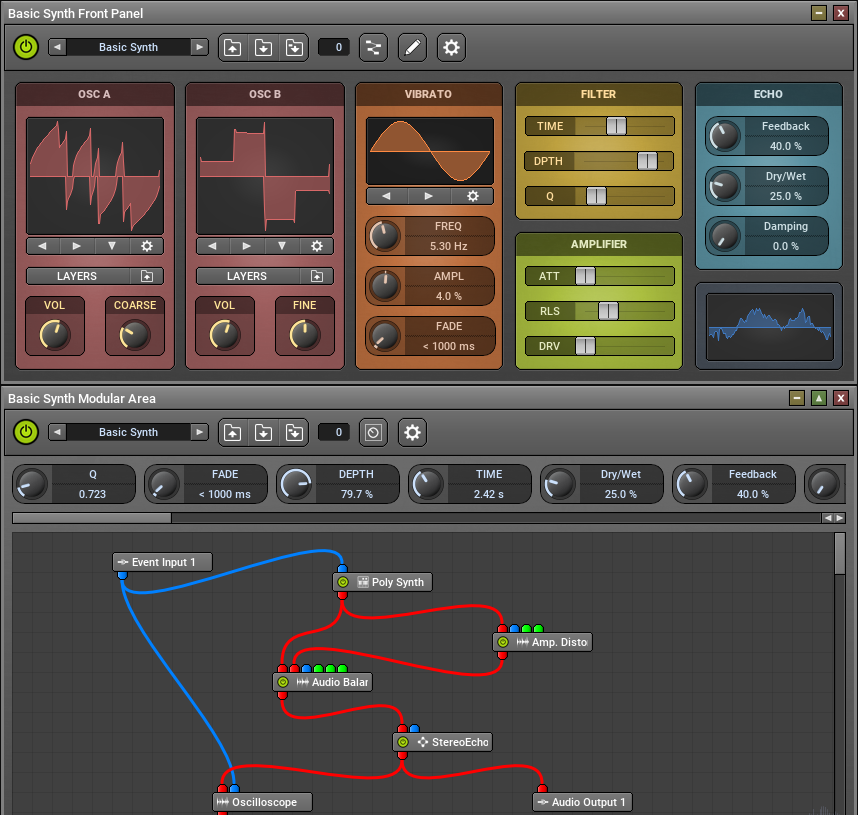Click the routing icon in Front Panel toolbar
The height and width of the screenshot is (815, 858).
(x=373, y=47)
